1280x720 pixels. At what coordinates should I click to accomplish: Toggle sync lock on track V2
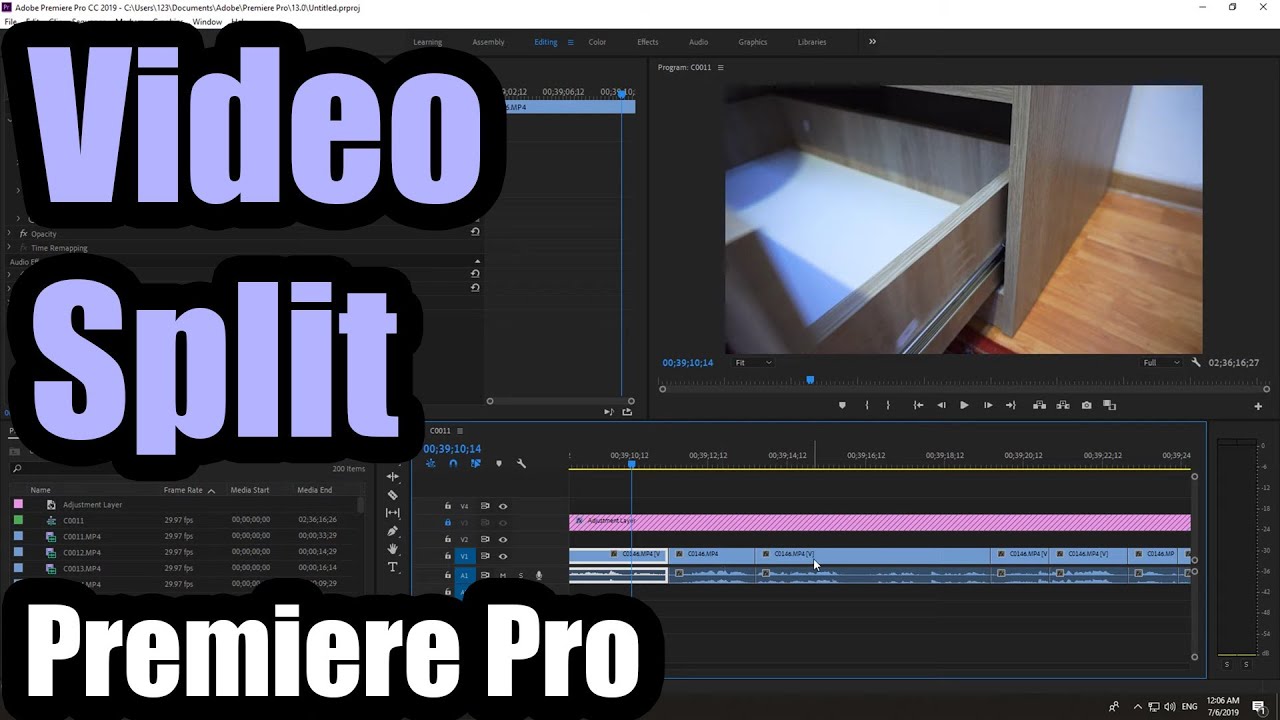pos(485,539)
